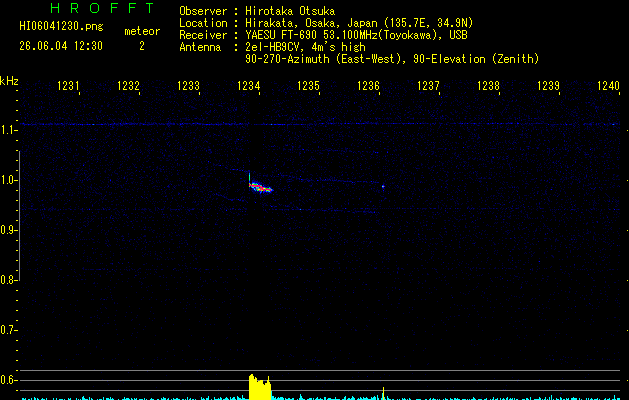Click the thin yellow spike below 1236

[383, 393]
